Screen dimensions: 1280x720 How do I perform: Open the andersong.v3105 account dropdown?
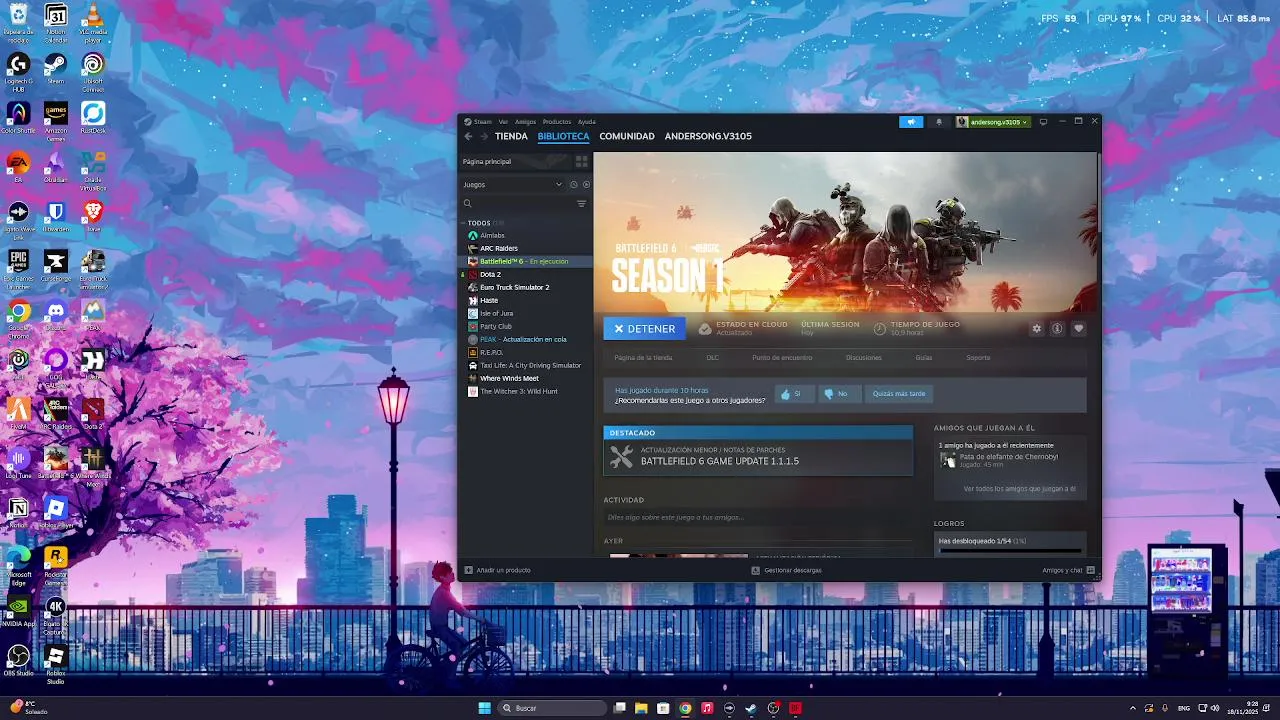993,122
